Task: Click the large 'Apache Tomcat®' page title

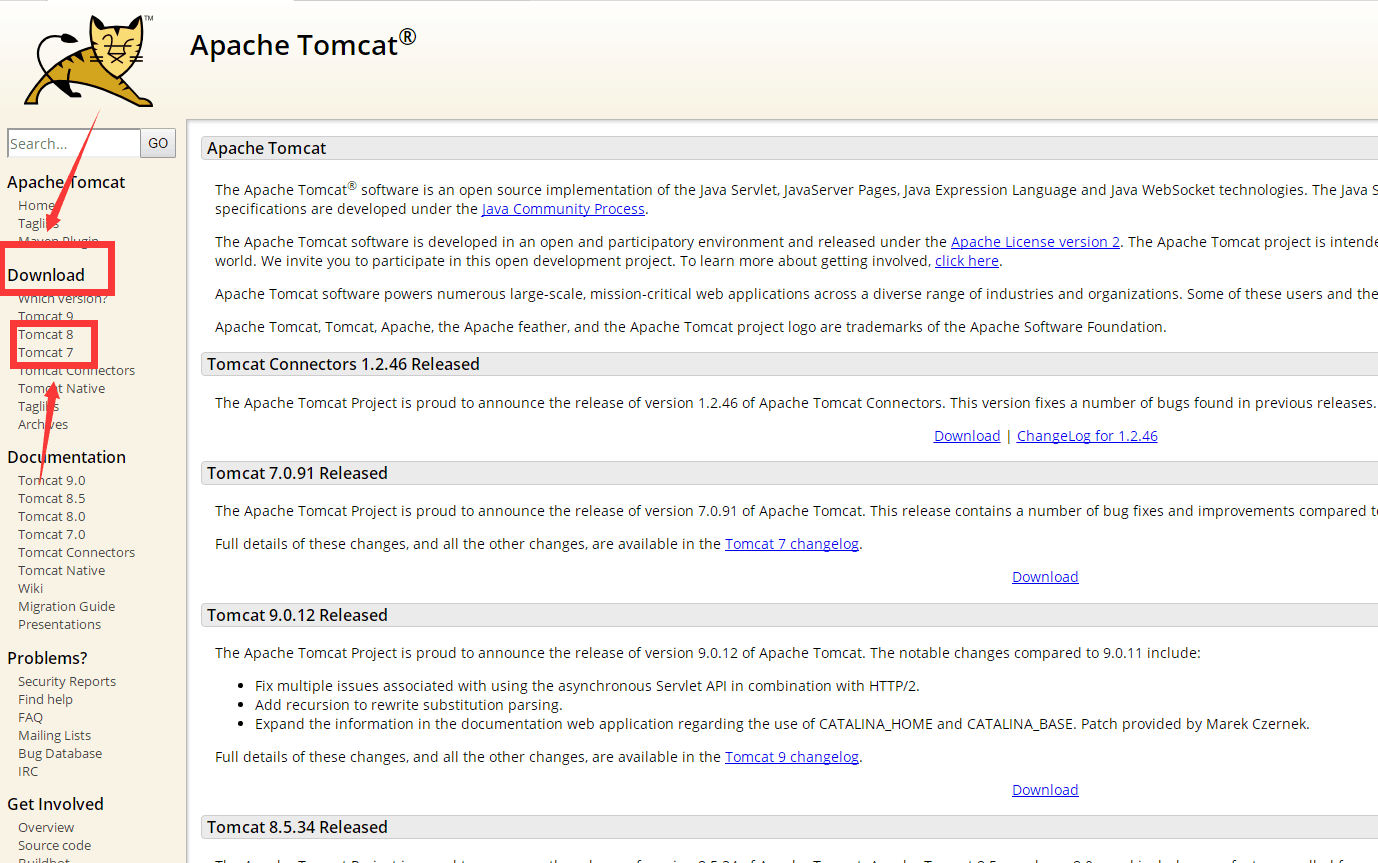Action: click(x=303, y=44)
